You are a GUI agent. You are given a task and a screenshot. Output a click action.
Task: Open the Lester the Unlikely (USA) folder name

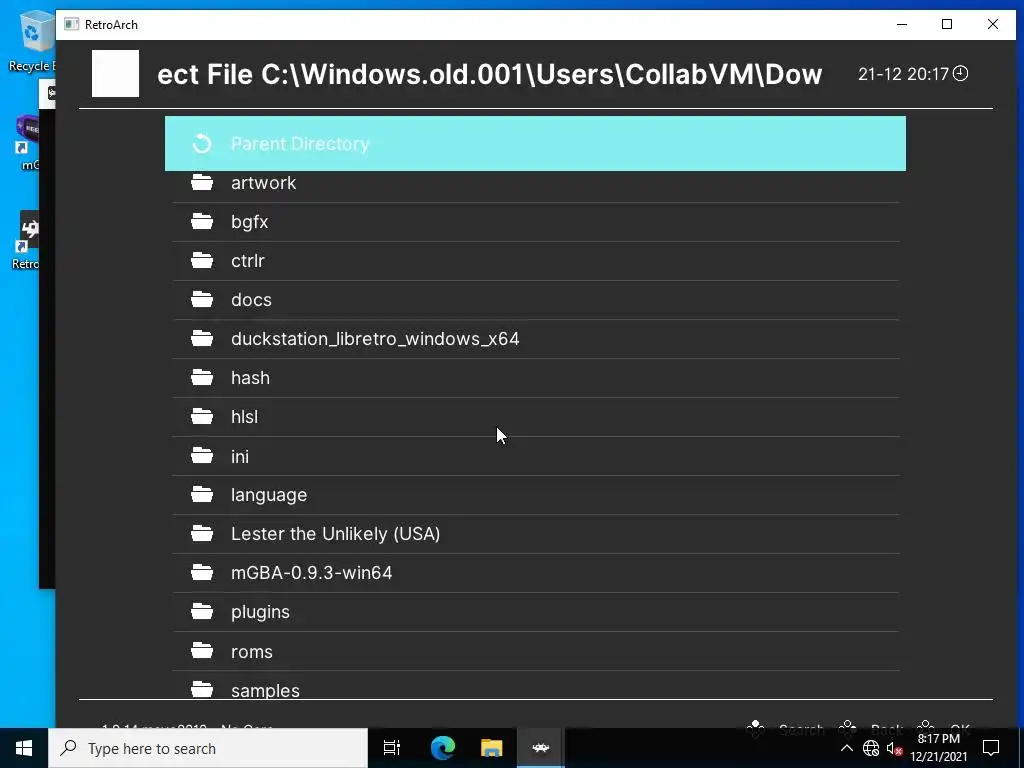(335, 534)
